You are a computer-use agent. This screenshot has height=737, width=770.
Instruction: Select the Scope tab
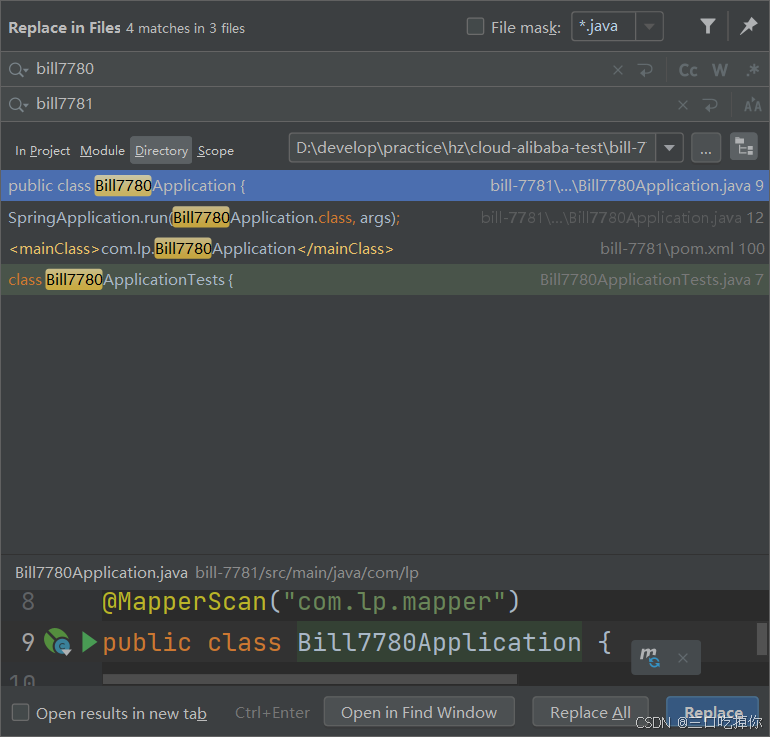click(x=216, y=151)
